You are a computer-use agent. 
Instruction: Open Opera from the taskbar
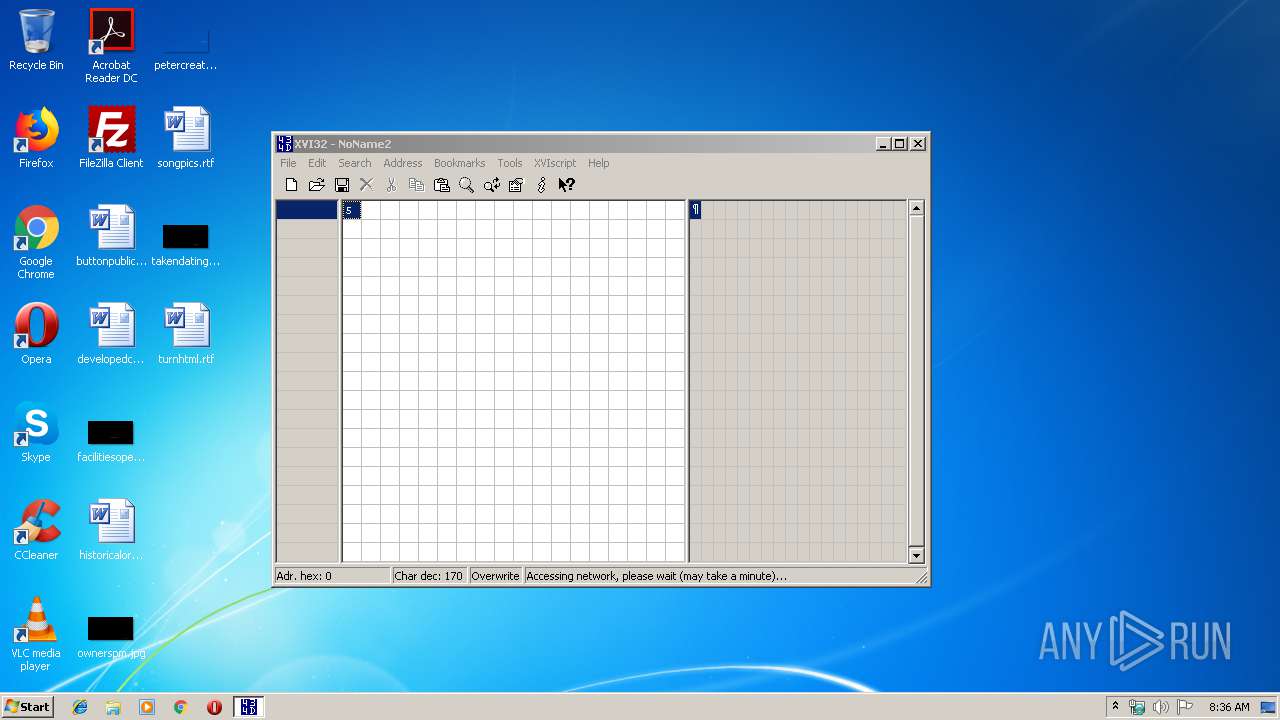click(214, 707)
